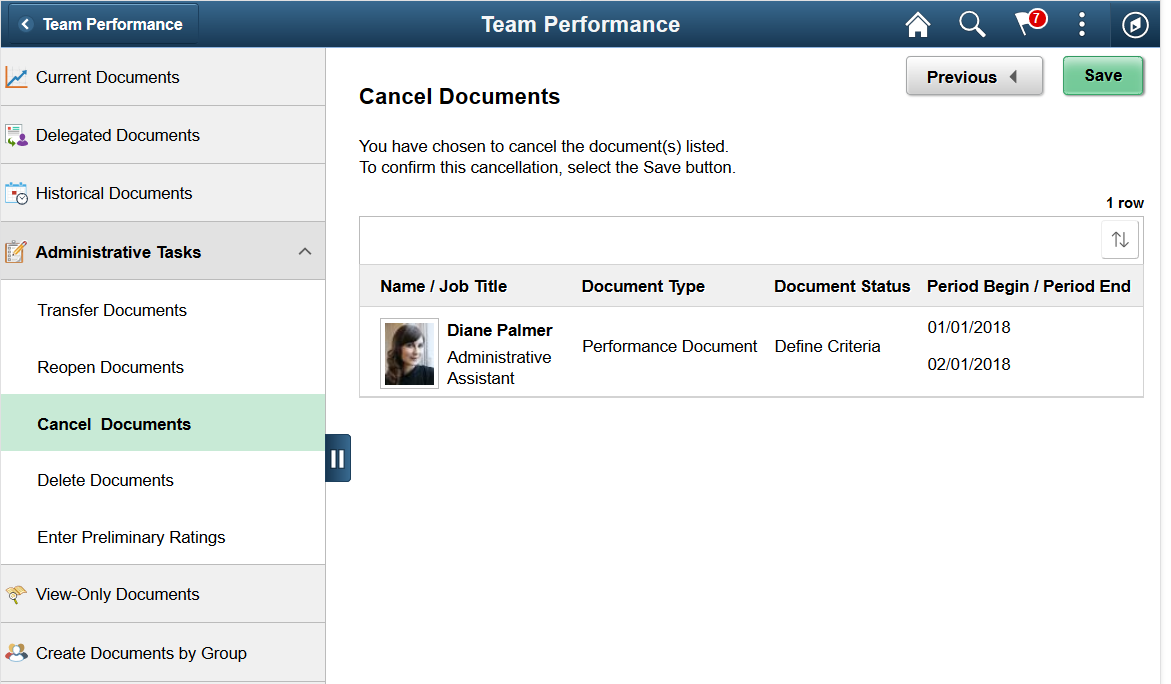Click the Current Documents chart icon
Screen dimensions: 1171x684
coord(16,77)
